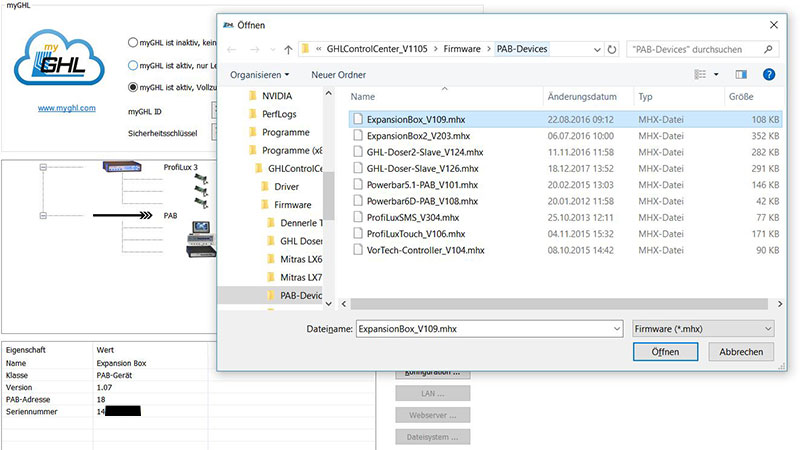Viewport: 800px width, 450px height.
Task: Select 'myGHL ist inaktiv' radio button
Action: coord(133,42)
